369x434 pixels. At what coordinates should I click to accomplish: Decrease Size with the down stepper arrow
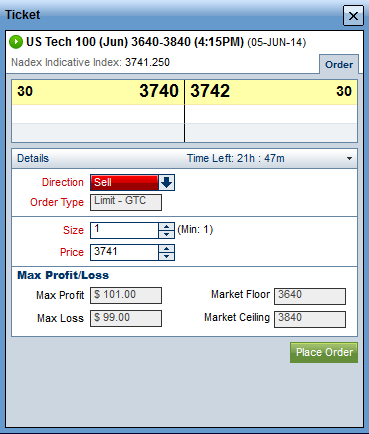click(x=166, y=234)
